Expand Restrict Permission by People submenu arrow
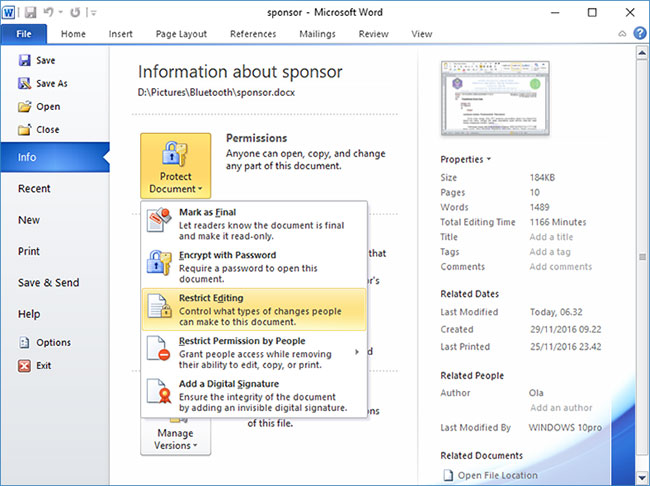This screenshot has width=650, height=486. click(x=357, y=352)
